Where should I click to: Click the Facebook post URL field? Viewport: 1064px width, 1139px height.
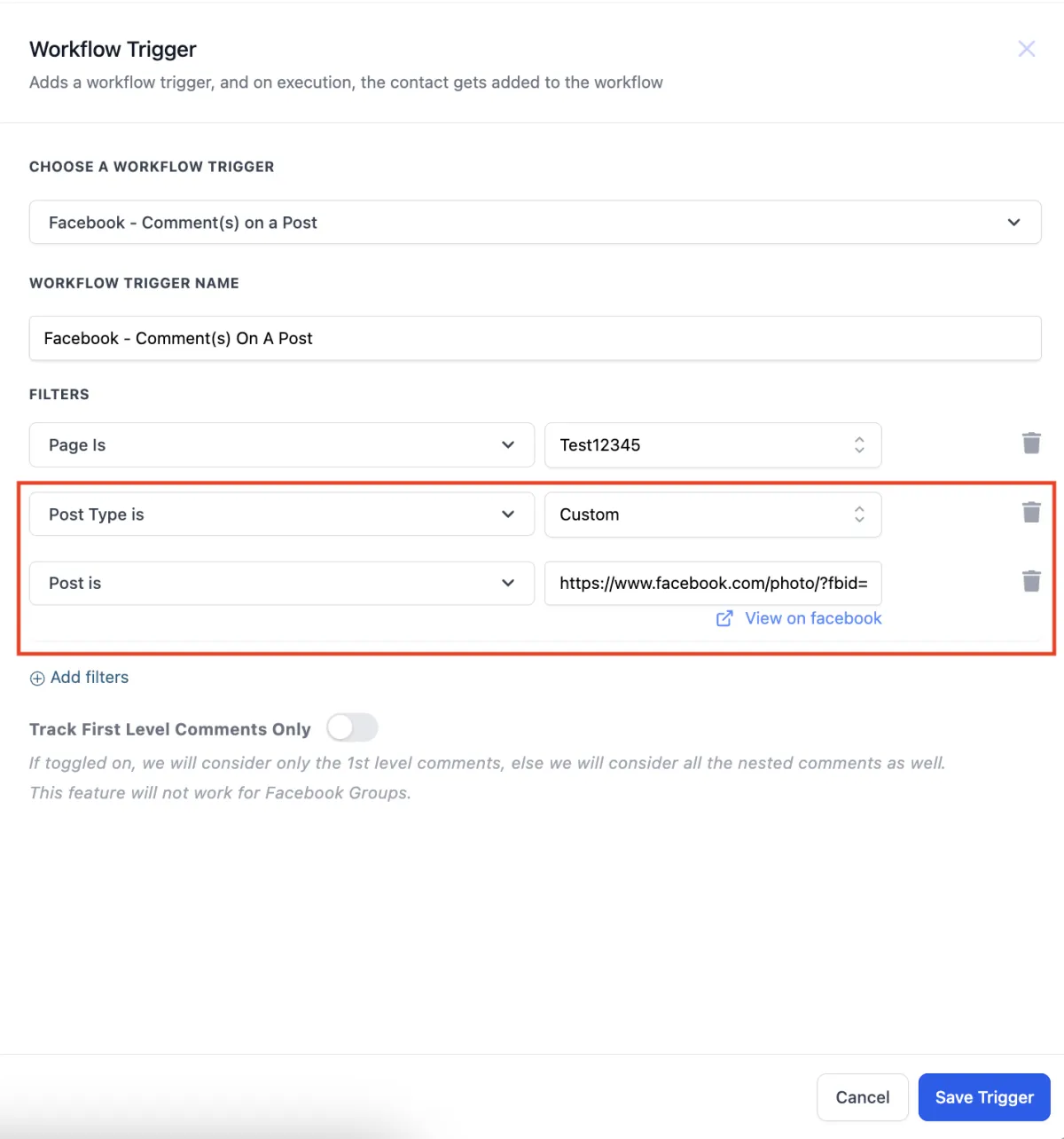(713, 583)
